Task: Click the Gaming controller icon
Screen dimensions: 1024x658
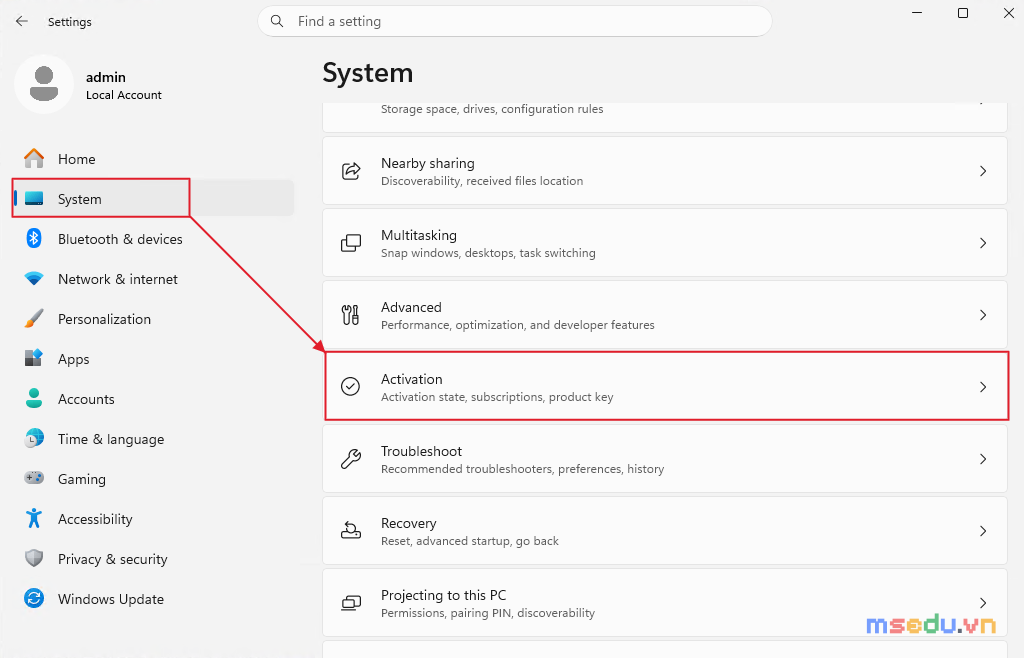Action: tap(34, 478)
